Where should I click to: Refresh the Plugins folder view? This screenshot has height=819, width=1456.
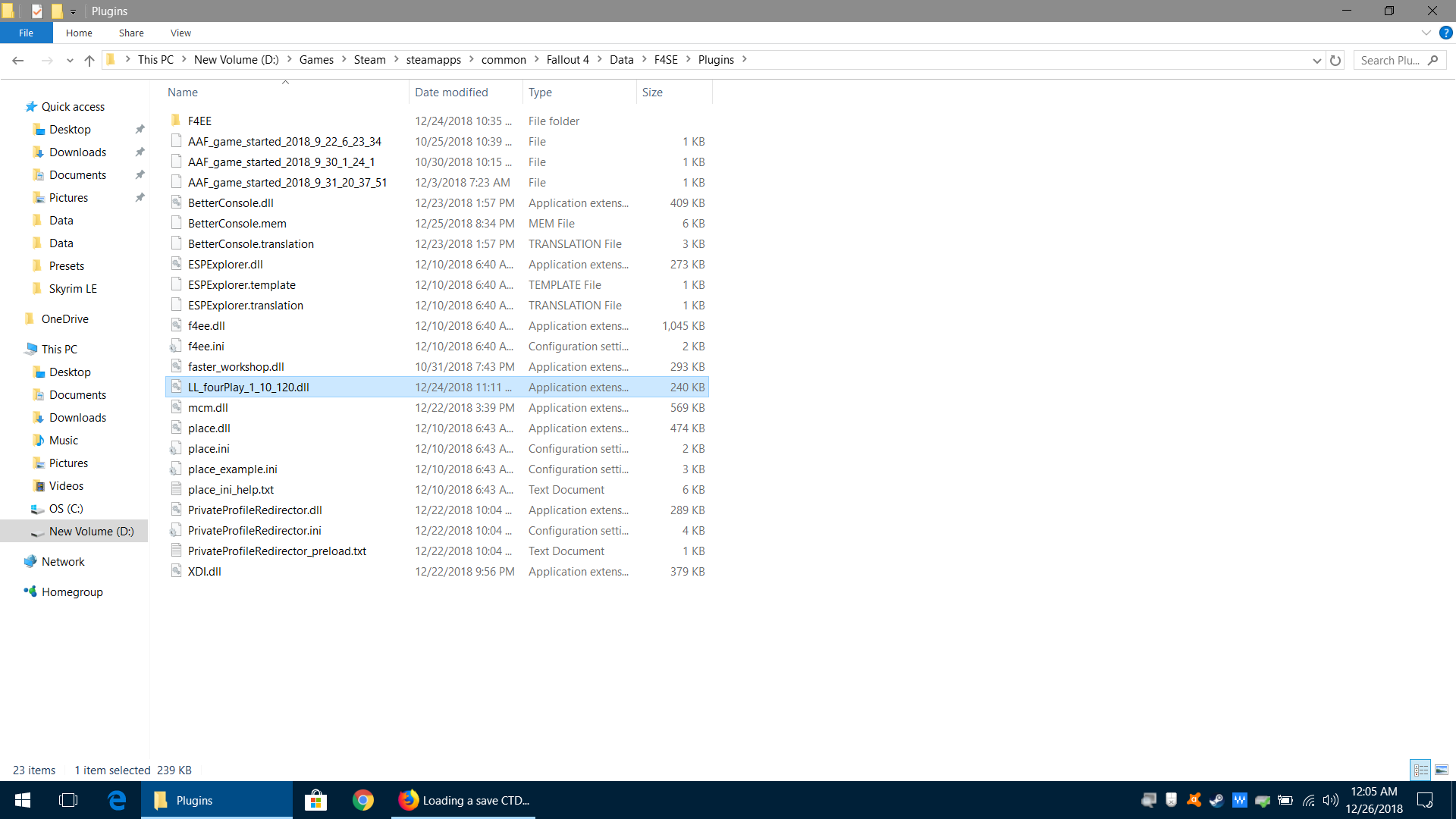(x=1335, y=60)
